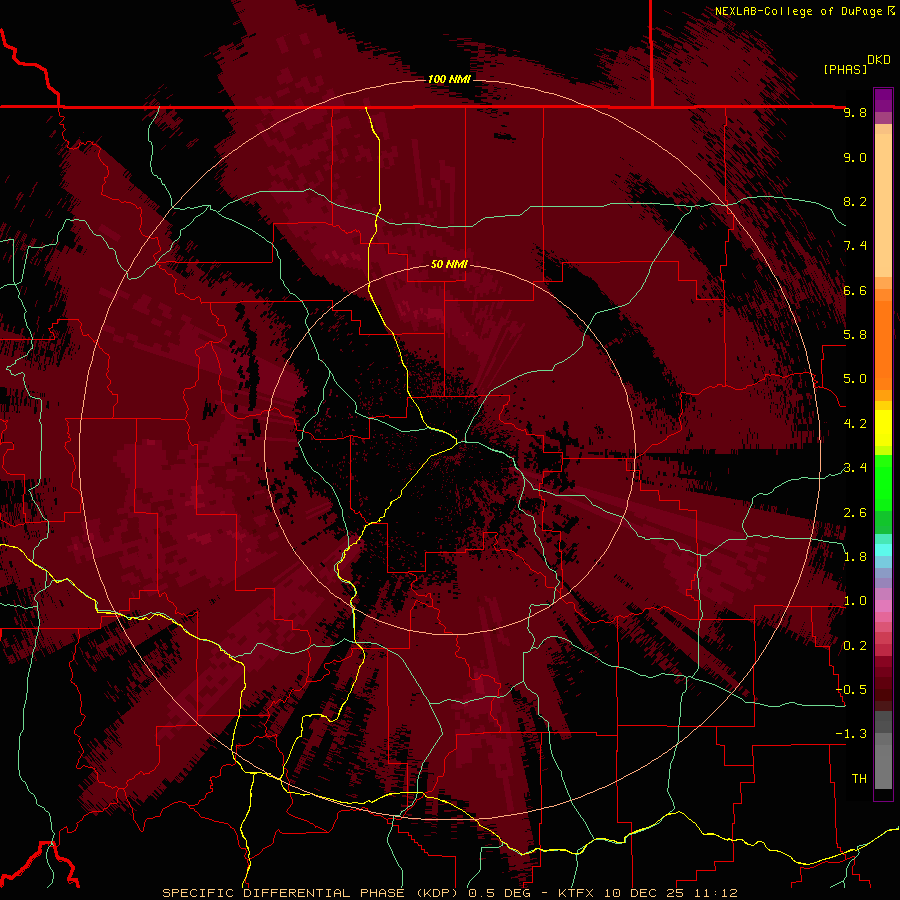
Task: Click the [PHAS] label above color scale
Action: click(844, 69)
